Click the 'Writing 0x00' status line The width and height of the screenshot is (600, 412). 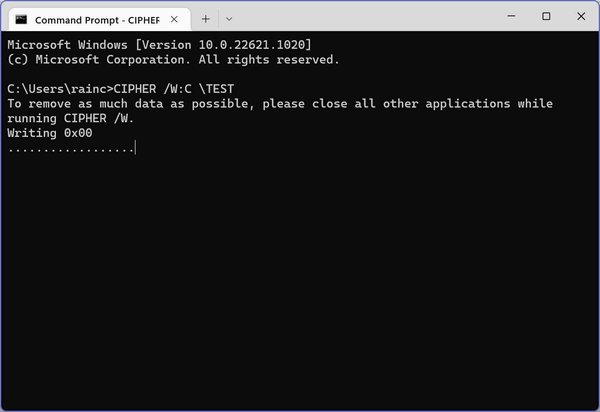click(x=49, y=133)
